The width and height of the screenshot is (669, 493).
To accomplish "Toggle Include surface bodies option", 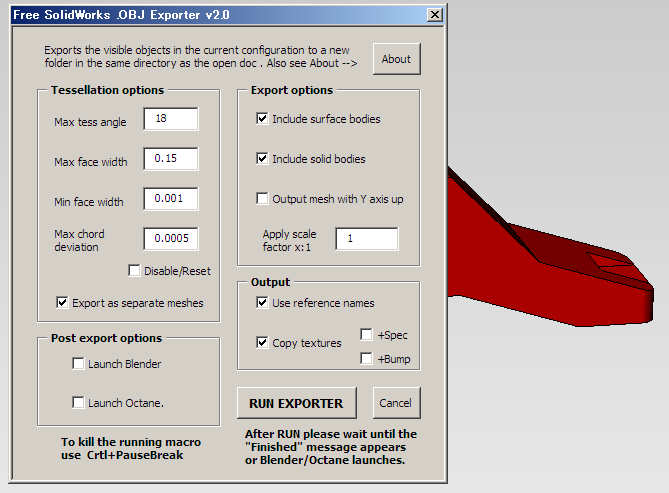I will [263, 119].
